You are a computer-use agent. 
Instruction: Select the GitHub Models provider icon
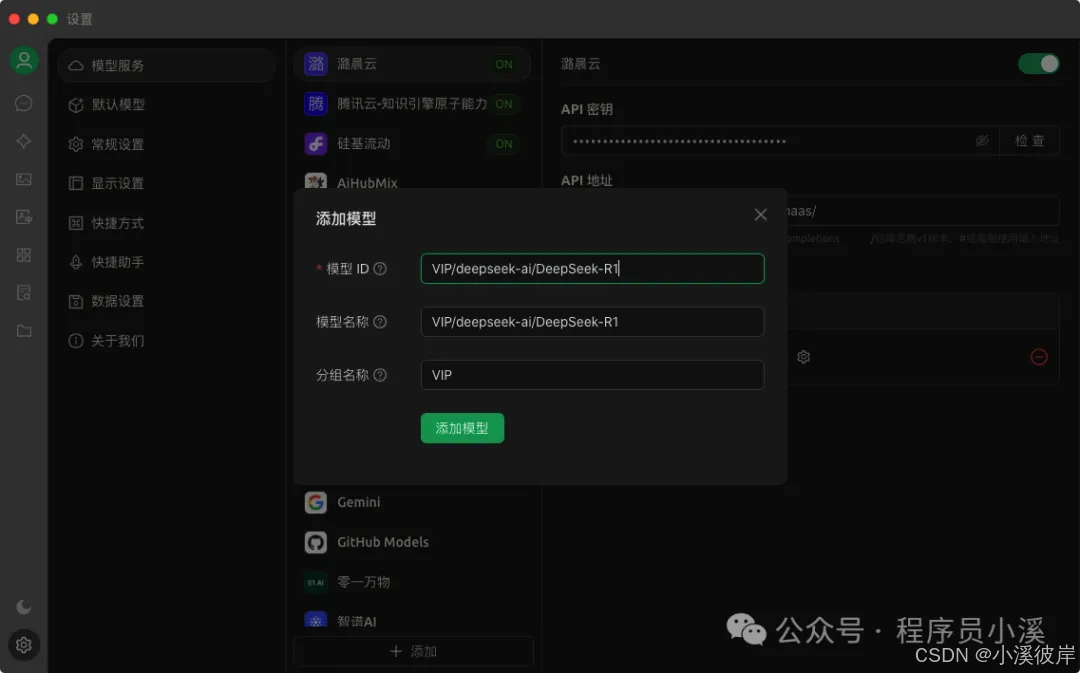point(315,542)
